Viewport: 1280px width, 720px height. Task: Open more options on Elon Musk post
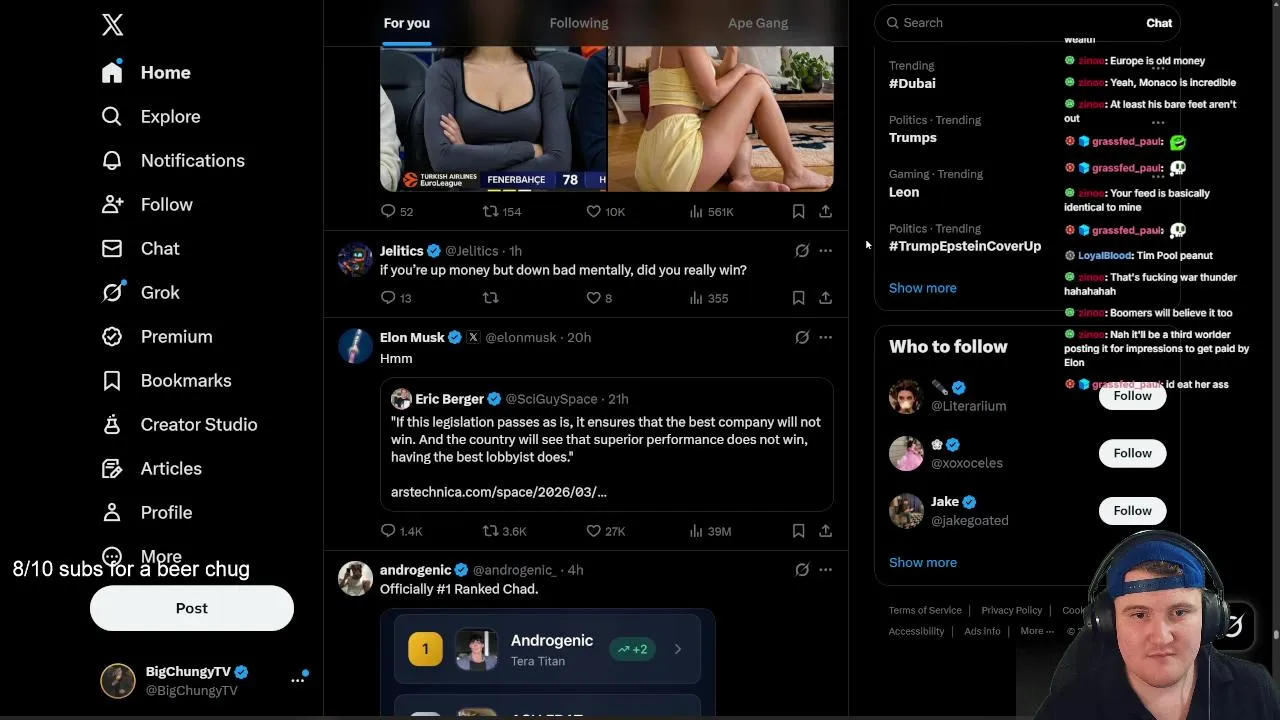(825, 338)
